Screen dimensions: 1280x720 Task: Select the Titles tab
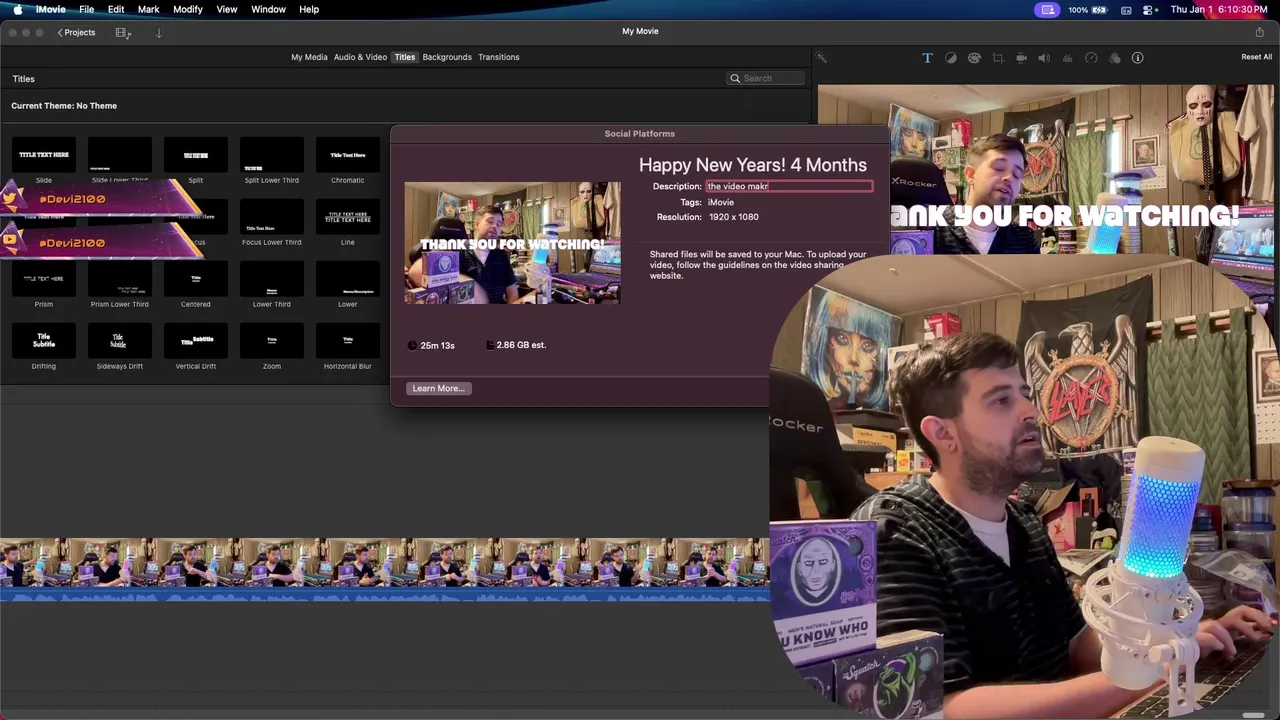click(404, 57)
